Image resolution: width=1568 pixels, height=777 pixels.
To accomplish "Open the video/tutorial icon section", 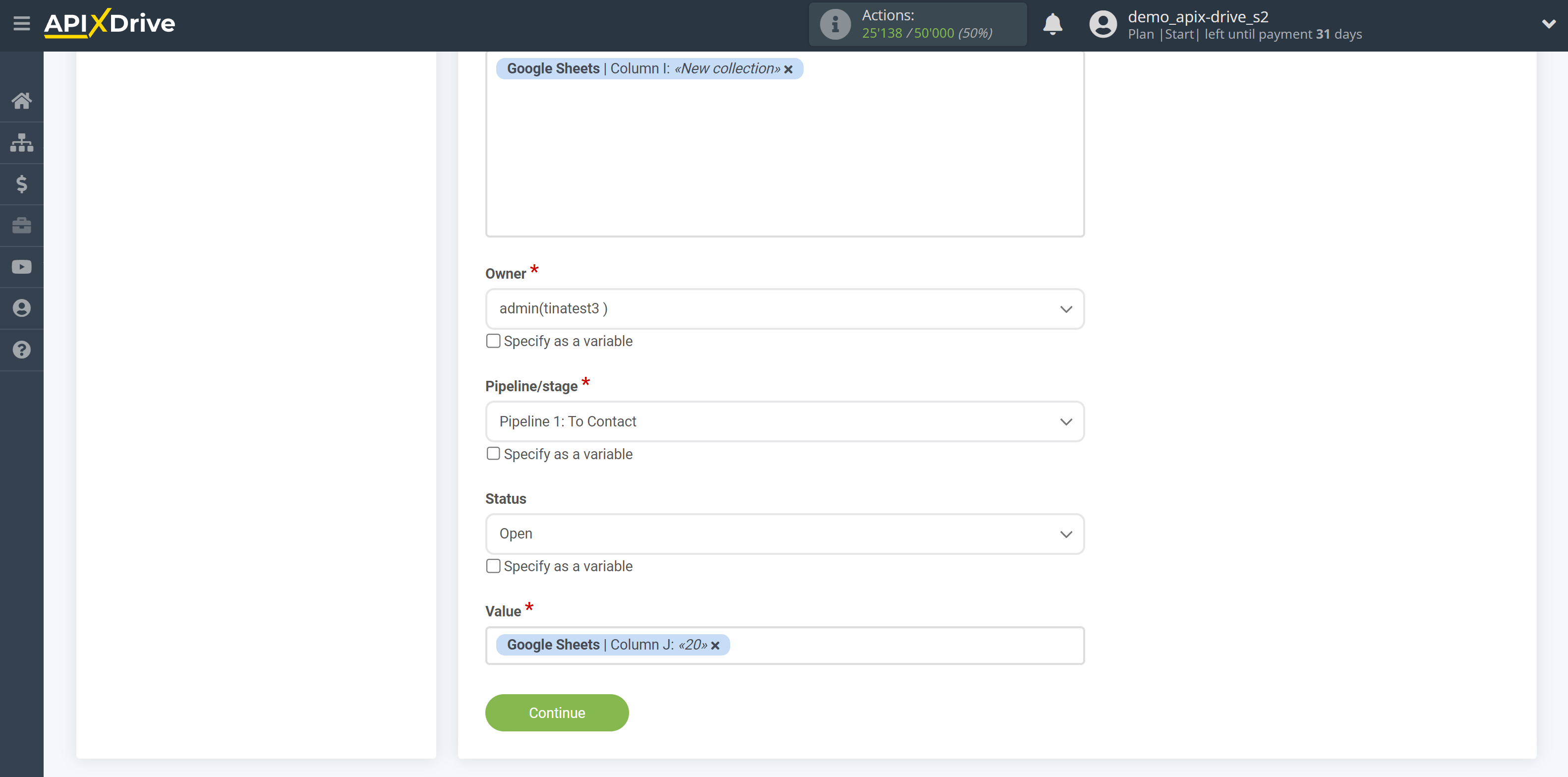I will (22, 266).
